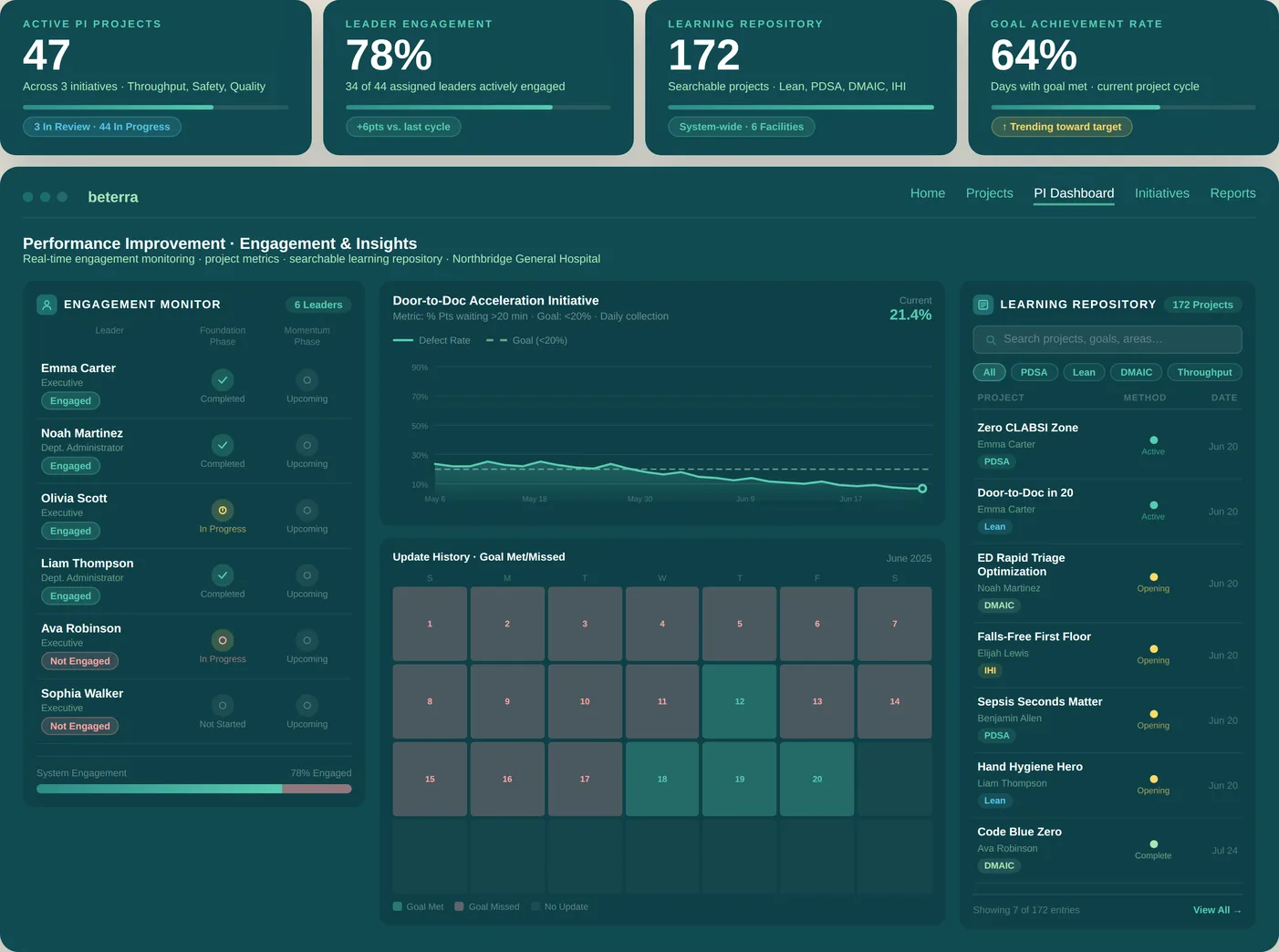Switch to the Projects tab

989,193
